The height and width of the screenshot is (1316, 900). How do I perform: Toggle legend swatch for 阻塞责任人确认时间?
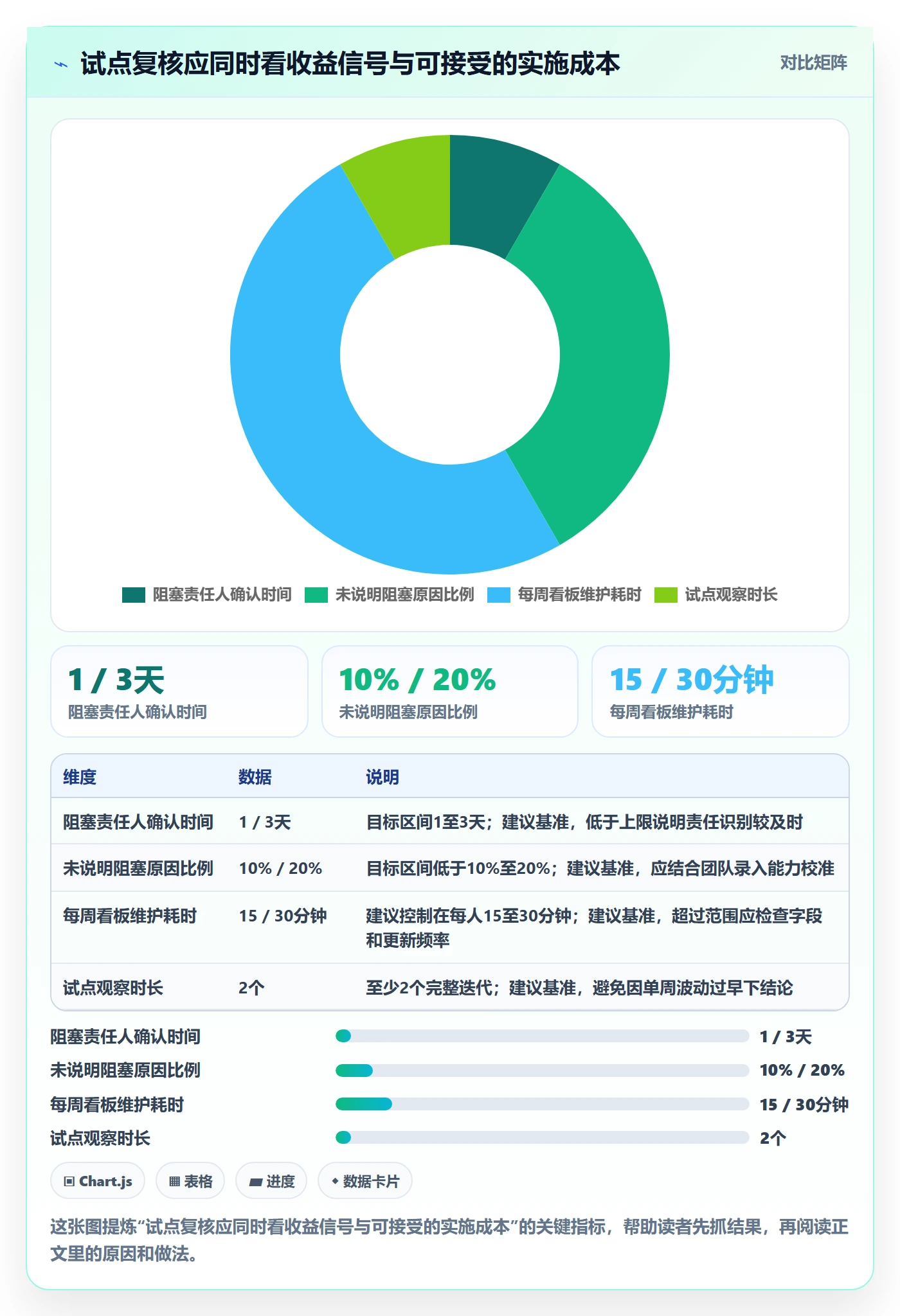134,595
